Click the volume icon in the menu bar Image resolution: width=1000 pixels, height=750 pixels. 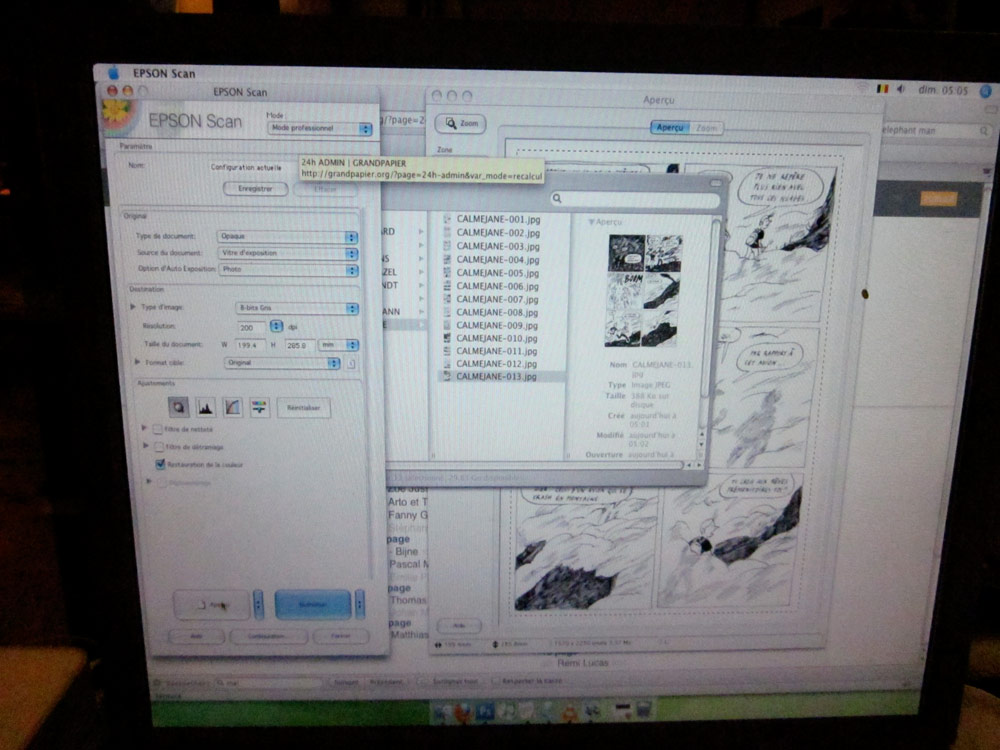pyautogui.click(x=901, y=89)
